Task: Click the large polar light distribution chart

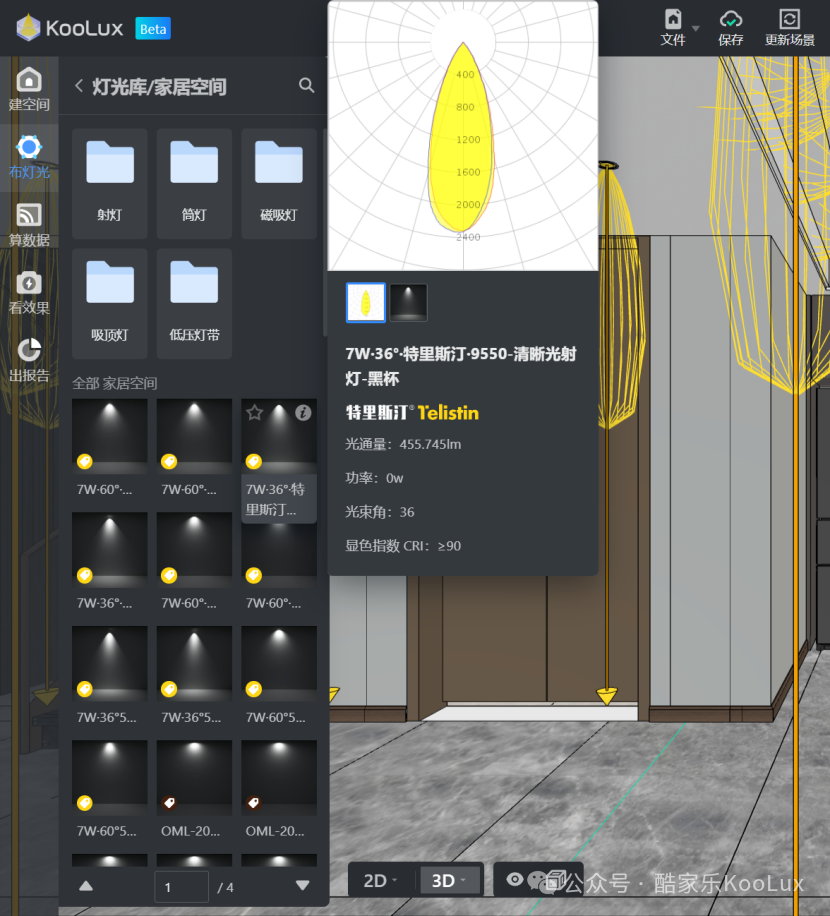Action: [x=463, y=136]
